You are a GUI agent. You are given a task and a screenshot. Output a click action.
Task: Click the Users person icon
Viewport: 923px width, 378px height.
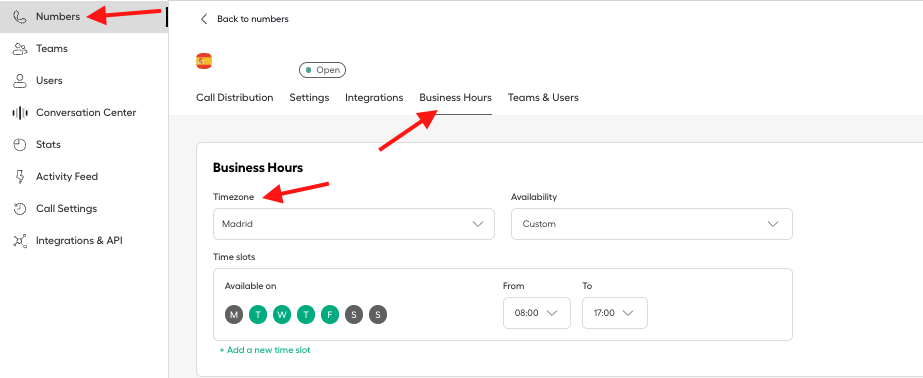tap(20, 81)
